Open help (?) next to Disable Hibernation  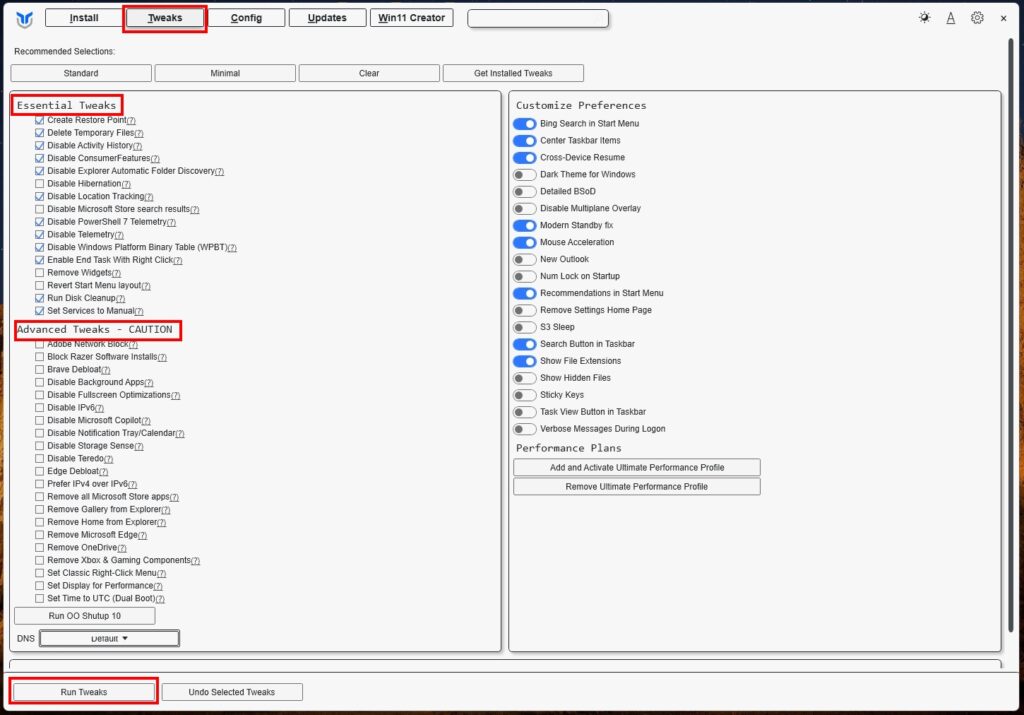click(126, 184)
